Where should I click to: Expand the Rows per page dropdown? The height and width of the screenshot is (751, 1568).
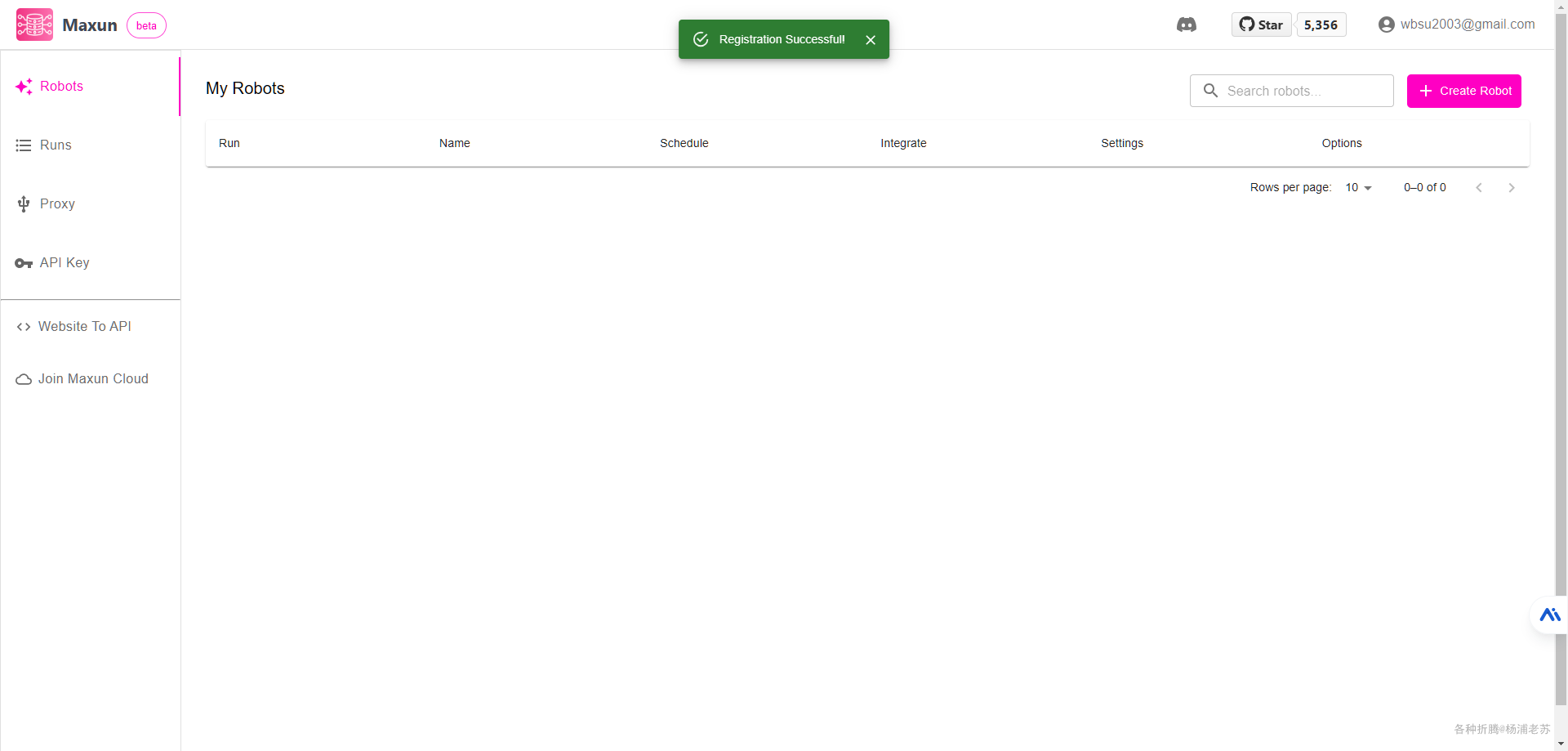tap(1359, 187)
